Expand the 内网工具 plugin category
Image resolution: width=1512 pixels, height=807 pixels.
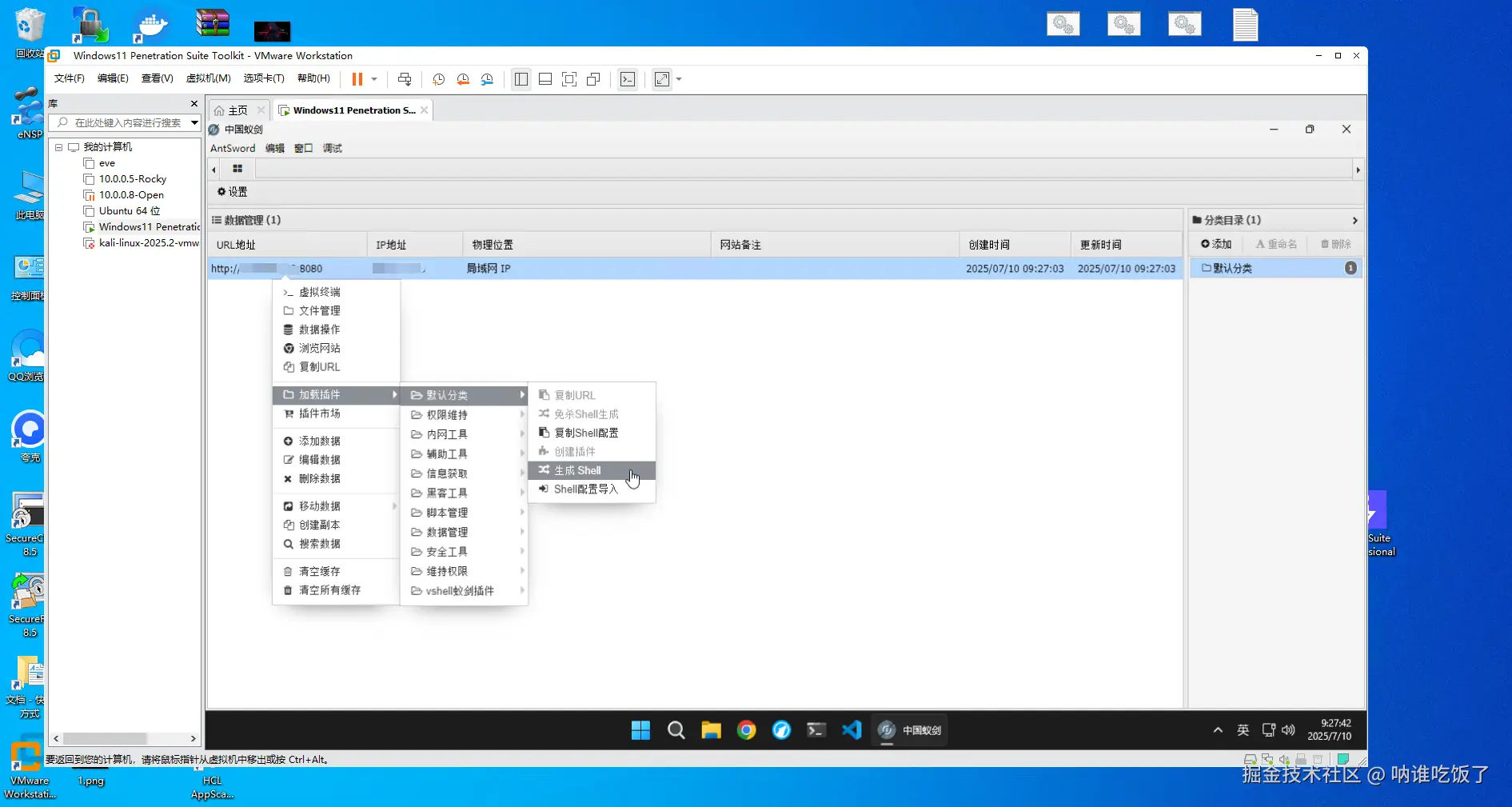463,434
